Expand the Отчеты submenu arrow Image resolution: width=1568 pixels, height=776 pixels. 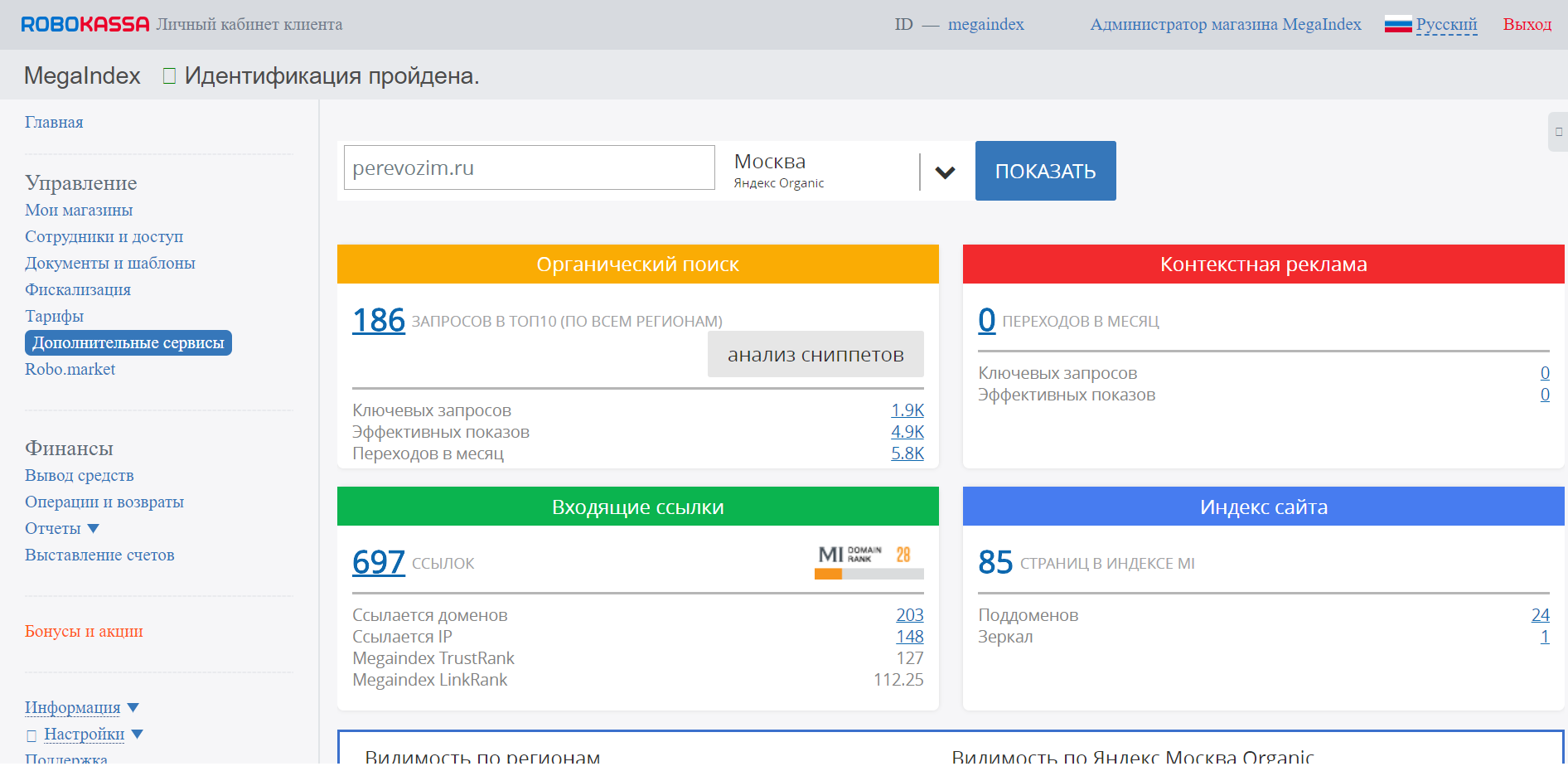[93, 528]
